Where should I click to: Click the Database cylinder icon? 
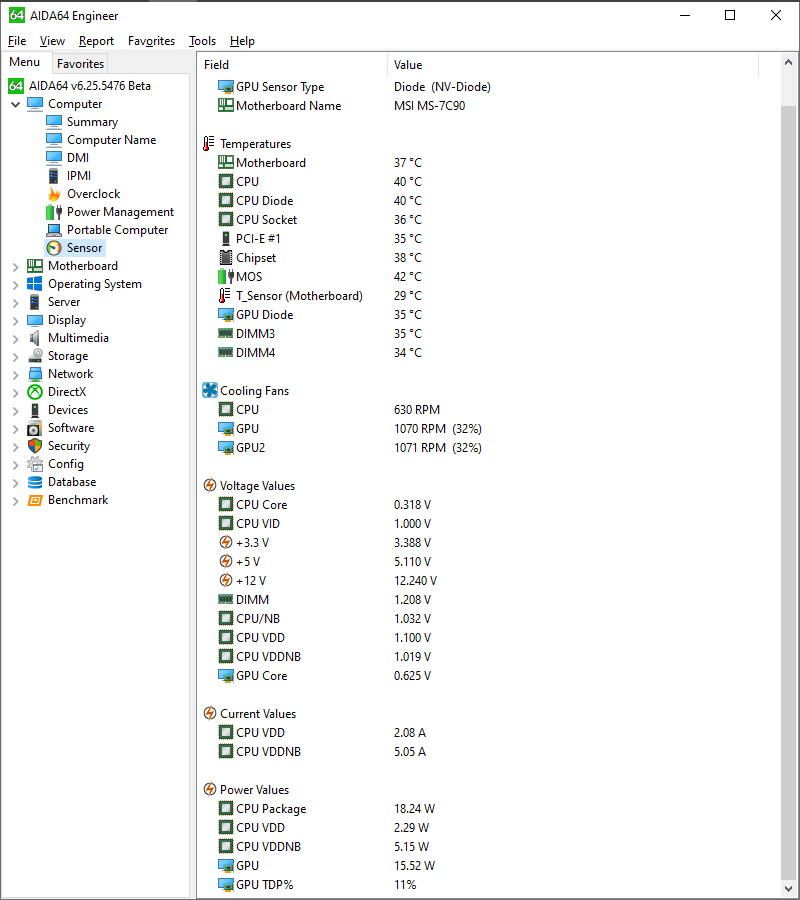[35, 482]
